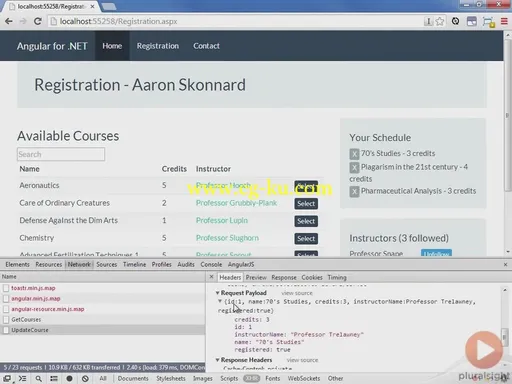Go back with the browser back arrow

coord(9,21)
